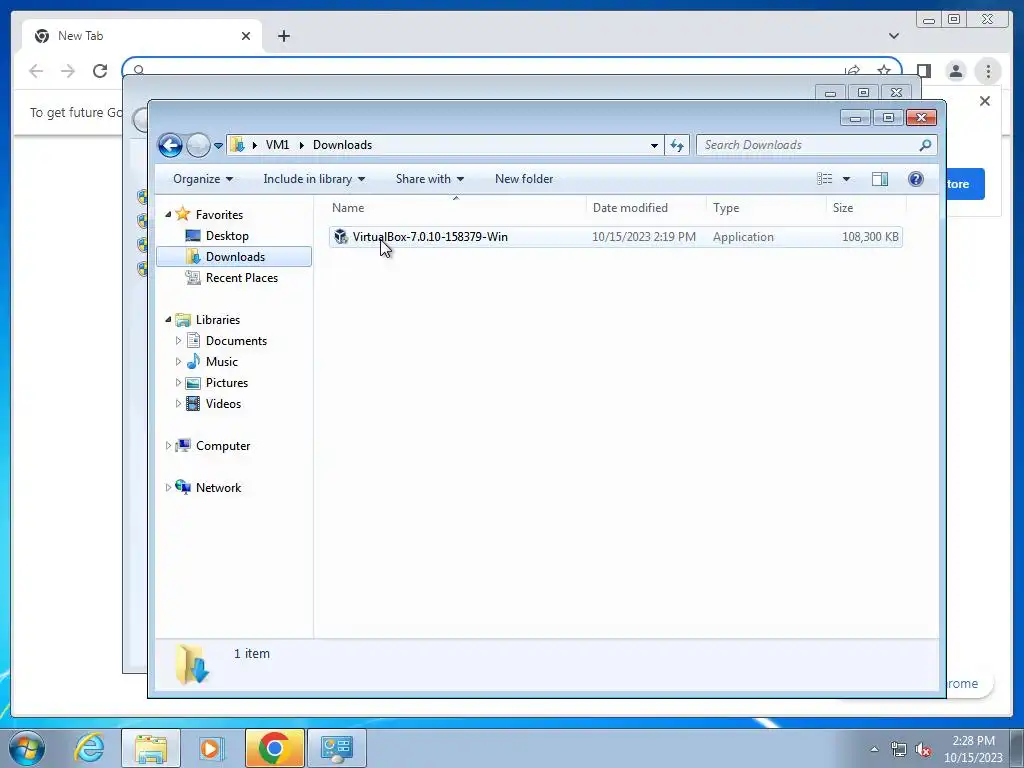Bookmark this page with the star icon
This screenshot has height=768, width=1024.
[x=884, y=70]
